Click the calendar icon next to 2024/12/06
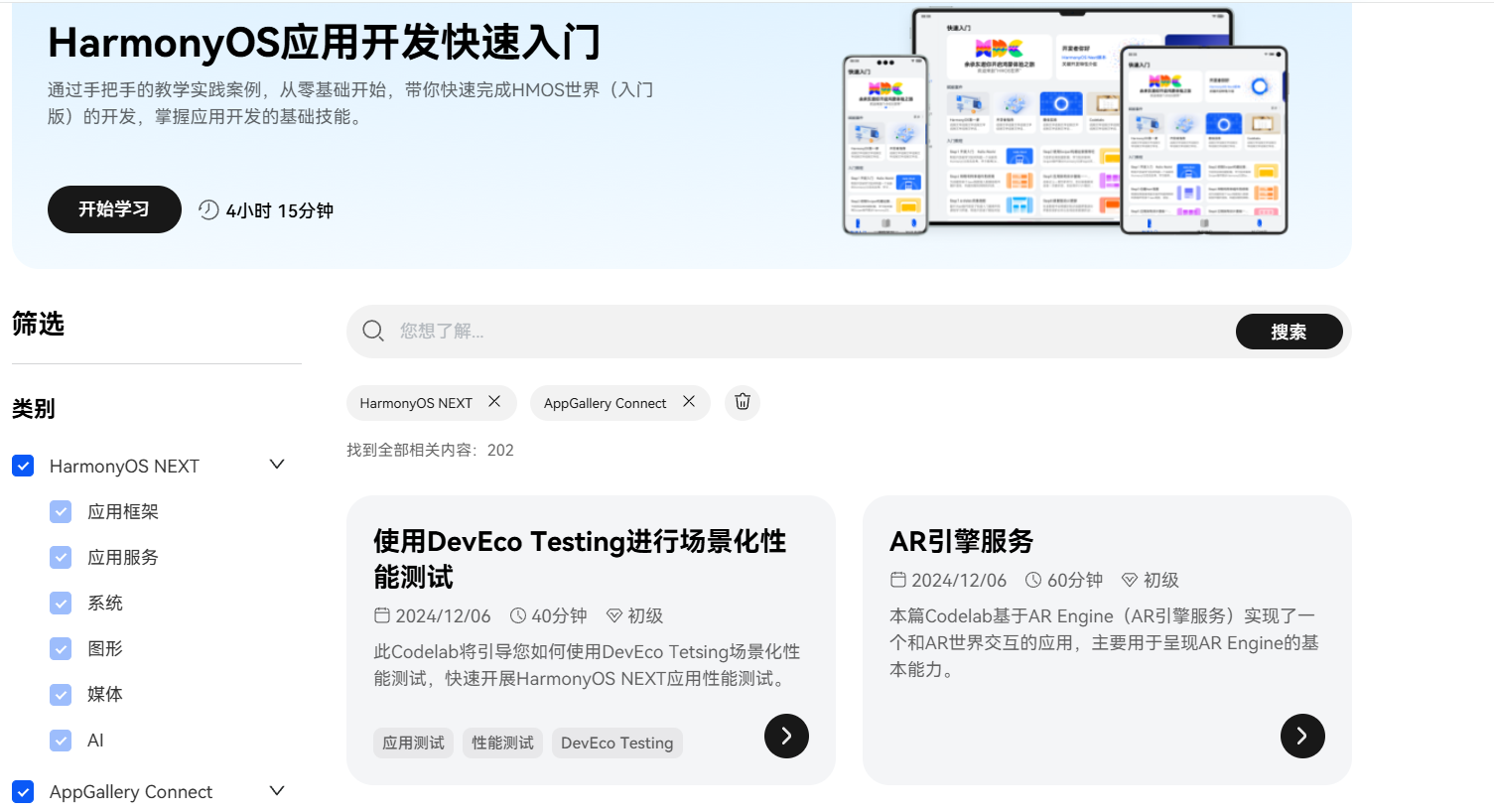This screenshot has height=812, width=1494. (382, 615)
